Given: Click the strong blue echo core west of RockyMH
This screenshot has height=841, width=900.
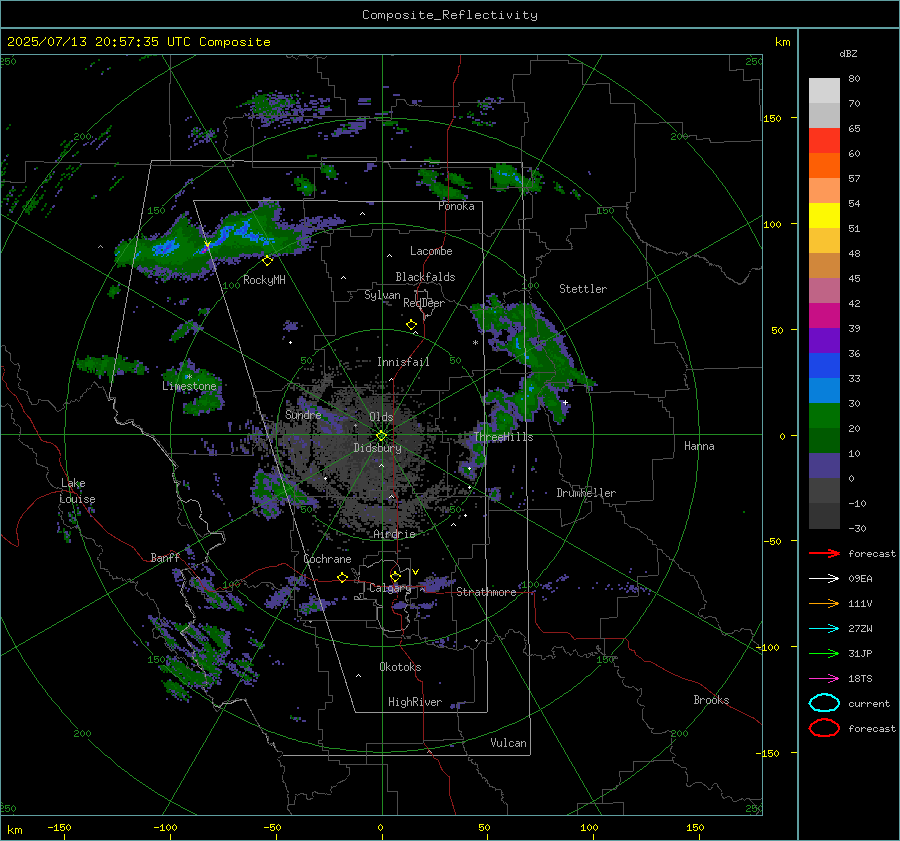Looking at the screenshot, I should coord(165,247).
